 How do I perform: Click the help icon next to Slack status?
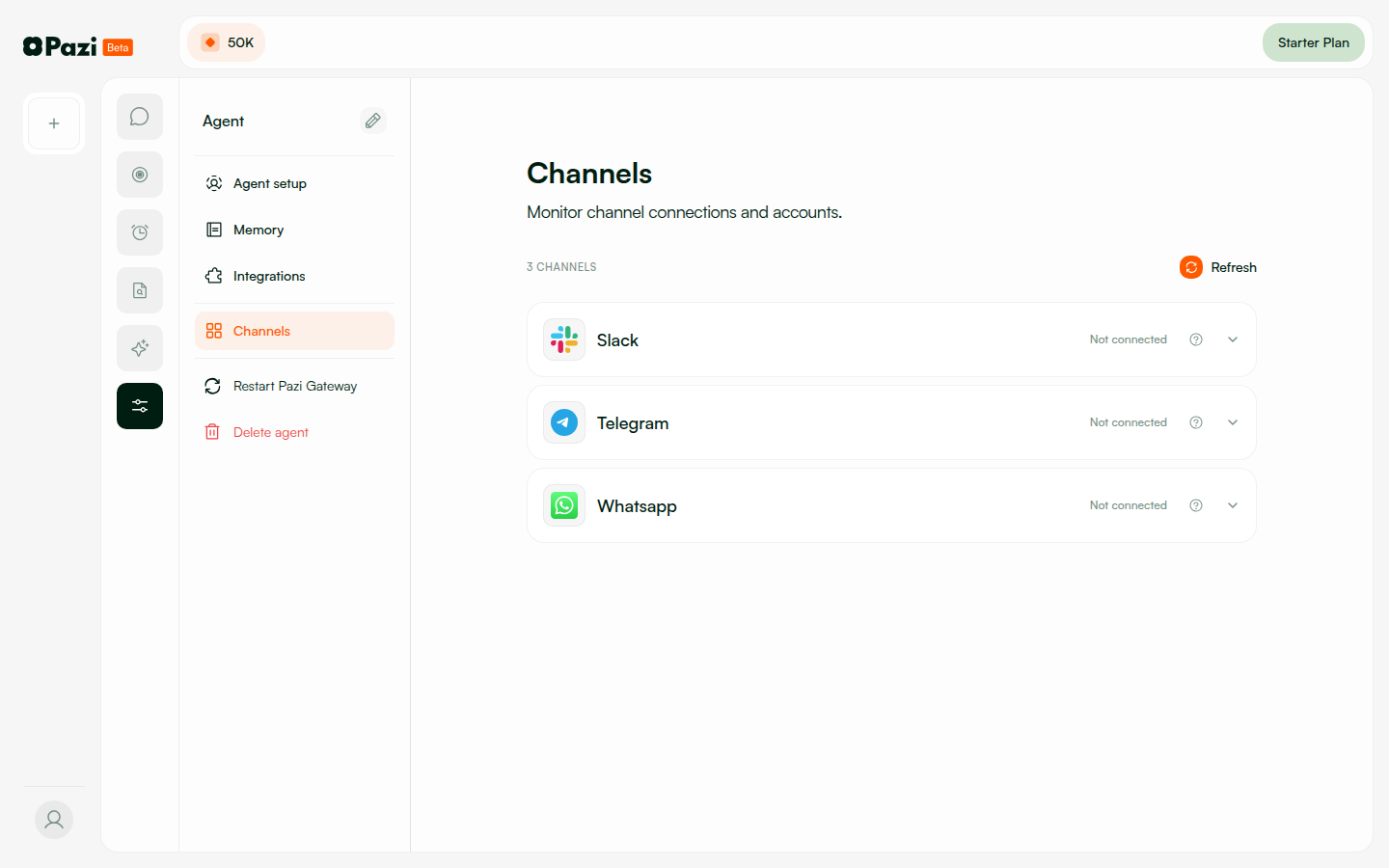tap(1196, 339)
